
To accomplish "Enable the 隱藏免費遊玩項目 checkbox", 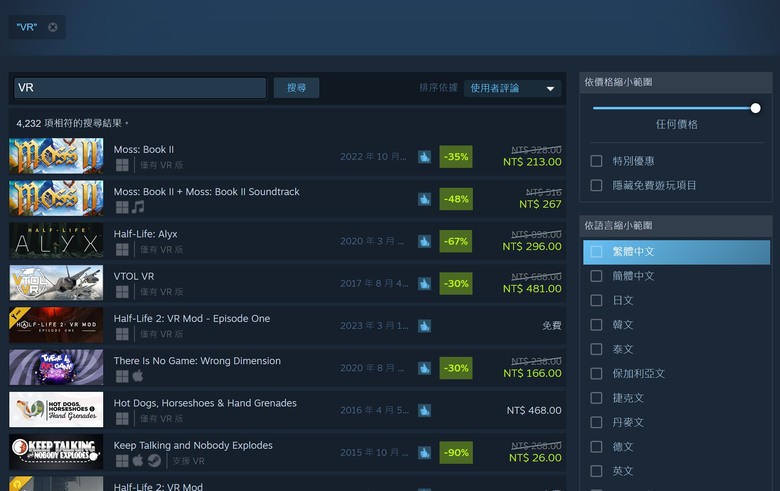I will point(596,186).
